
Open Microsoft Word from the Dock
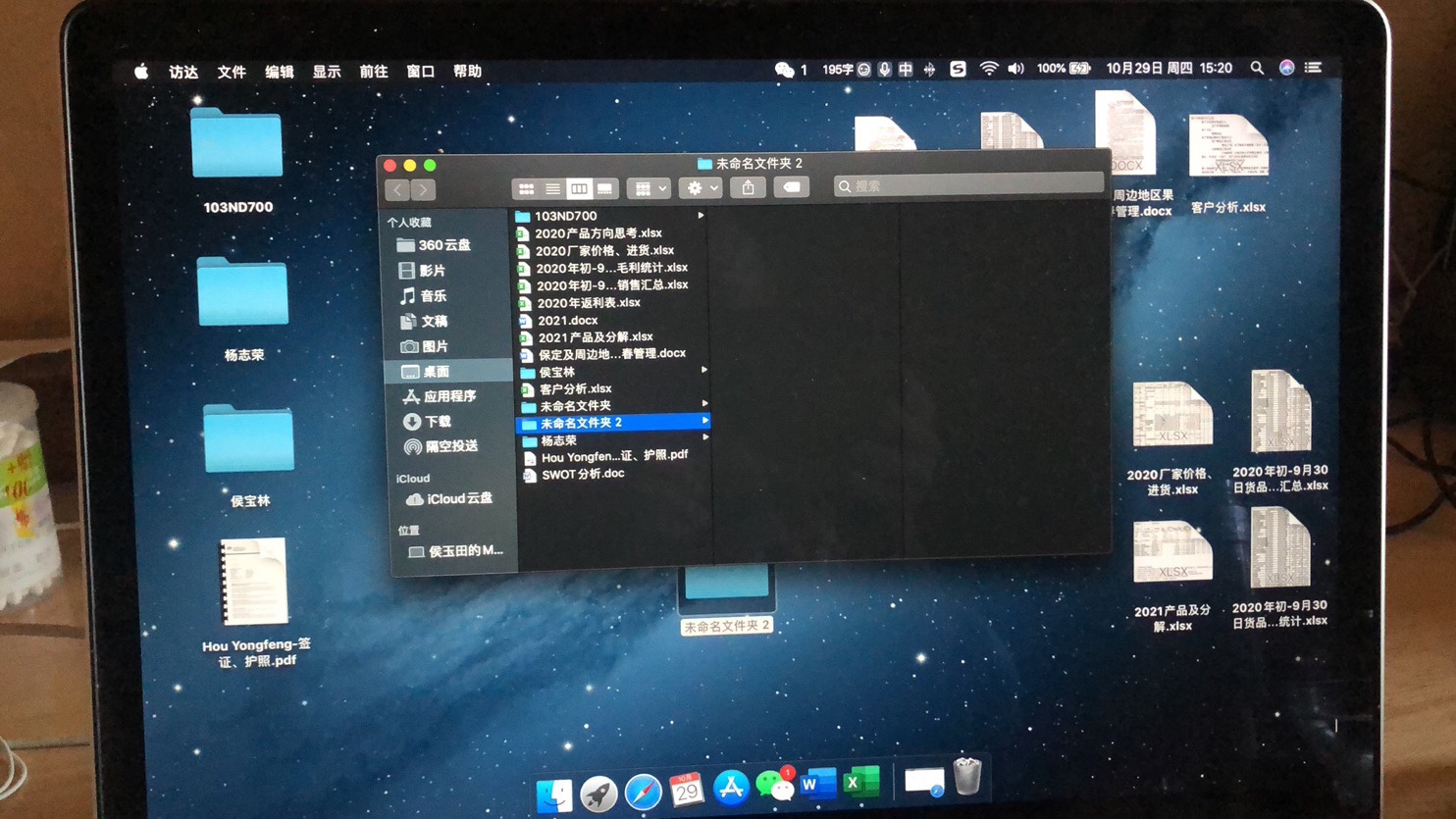(817, 784)
